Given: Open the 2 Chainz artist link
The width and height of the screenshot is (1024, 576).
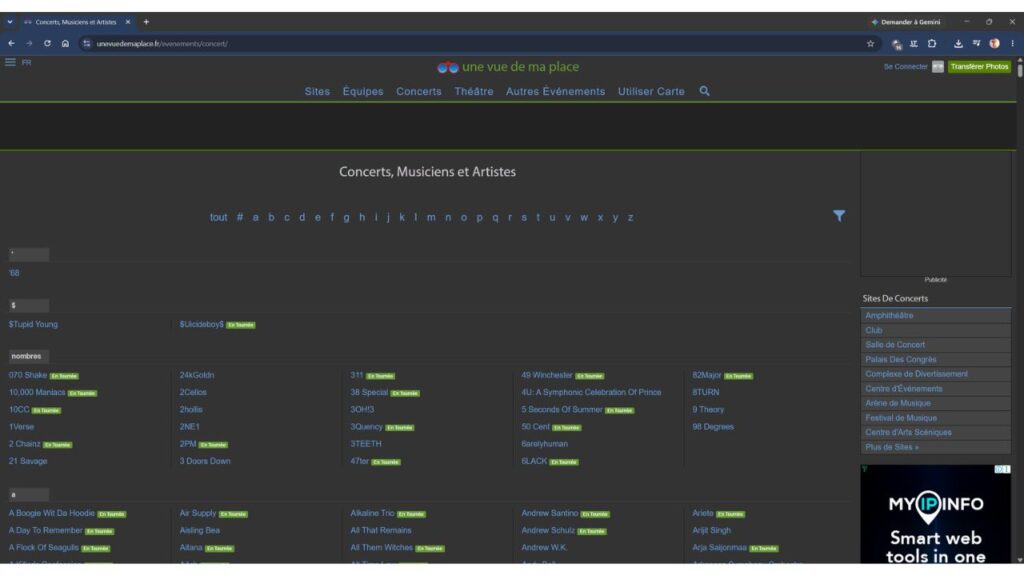Looking at the screenshot, I should (x=24, y=444).
